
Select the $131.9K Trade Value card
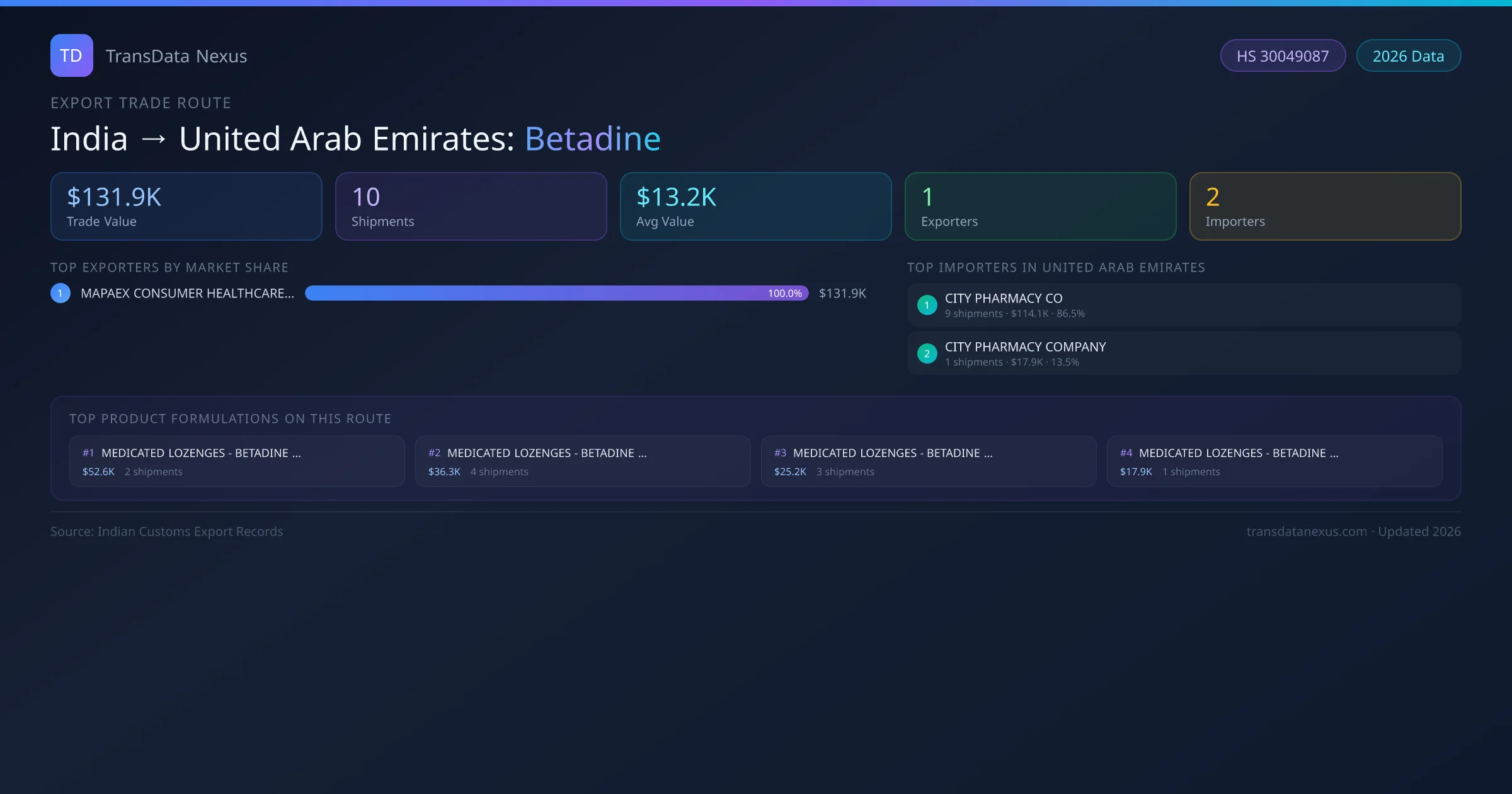[x=186, y=206]
